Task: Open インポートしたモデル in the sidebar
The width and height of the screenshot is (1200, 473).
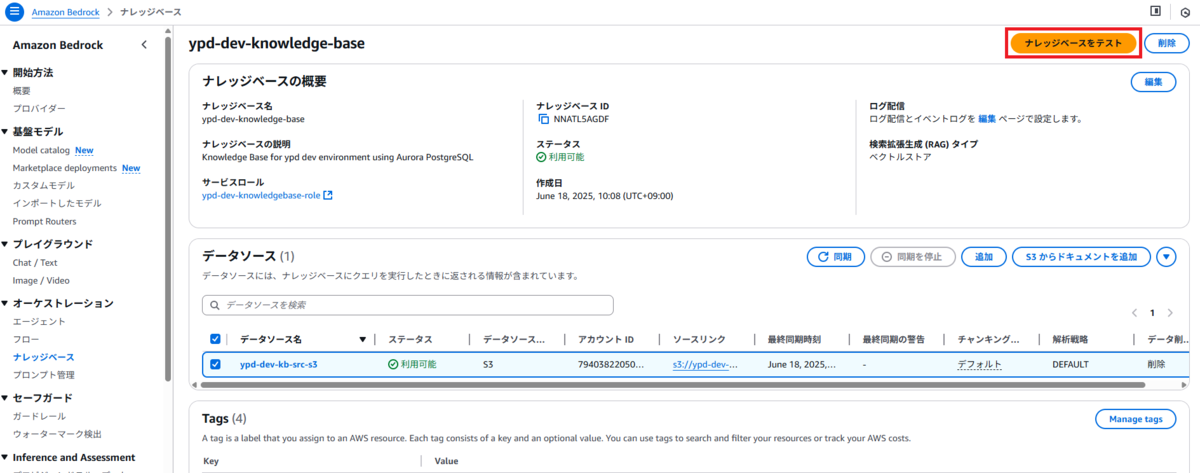Action: tap(57, 203)
